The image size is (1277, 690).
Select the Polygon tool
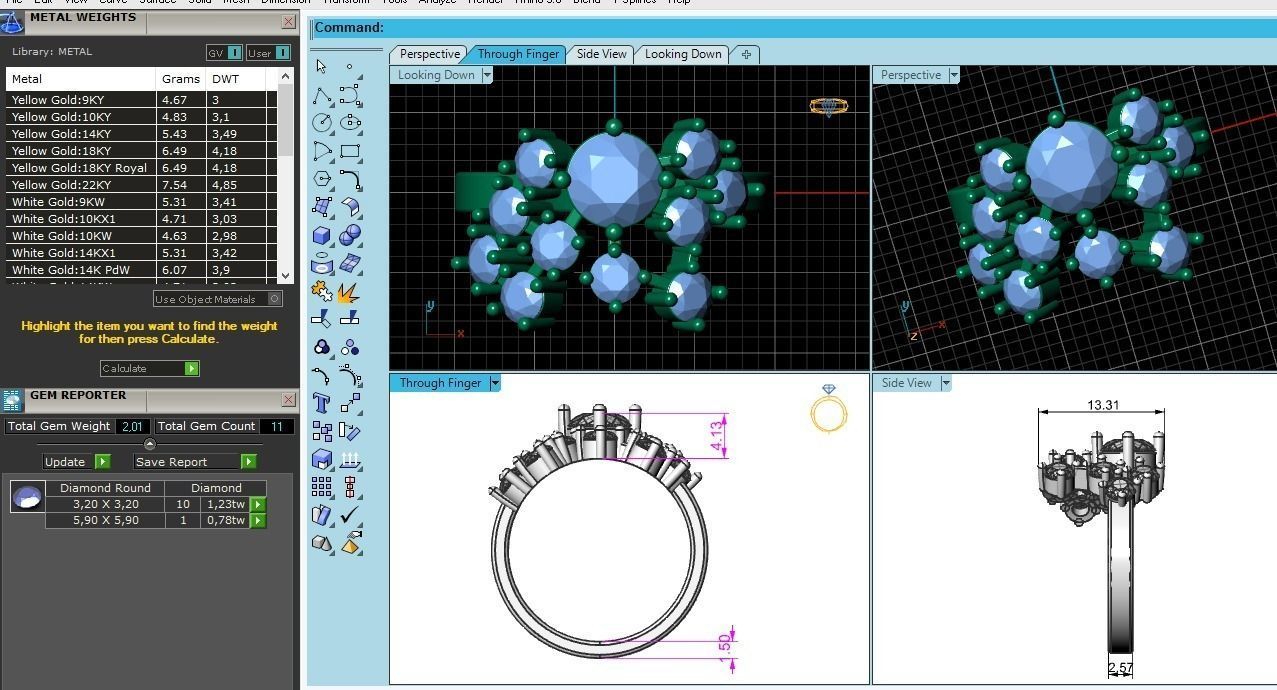[322, 180]
